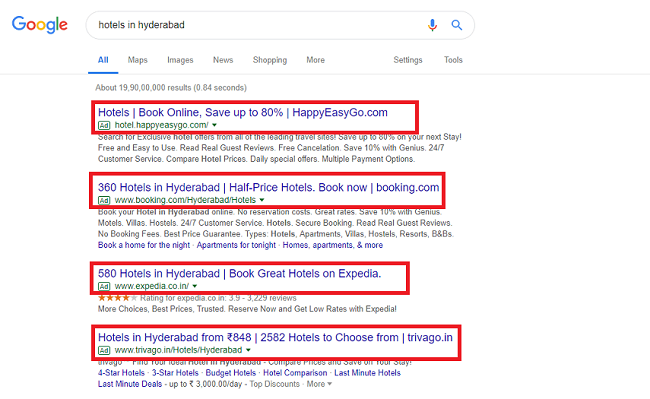Open the More search menu
650x399 pixels.
[315, 60]
